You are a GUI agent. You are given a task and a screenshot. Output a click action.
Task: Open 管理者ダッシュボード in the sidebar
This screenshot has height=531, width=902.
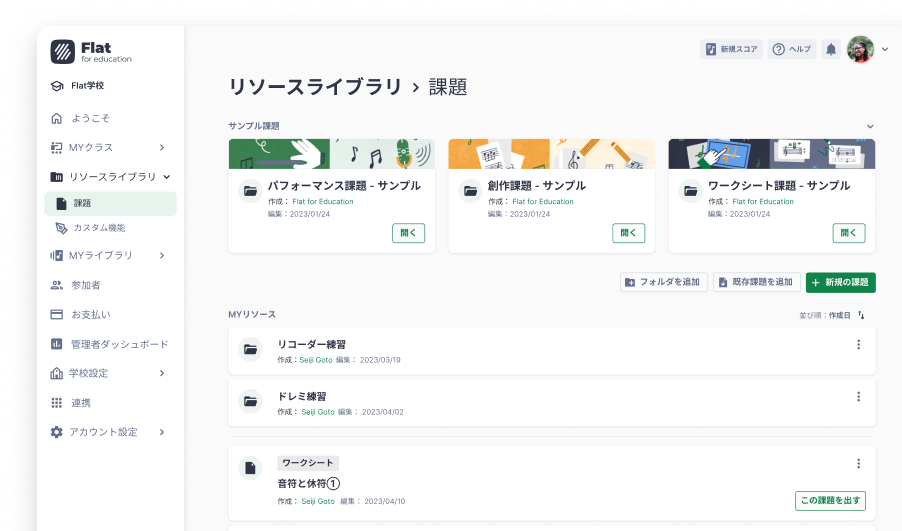[120, 344]
